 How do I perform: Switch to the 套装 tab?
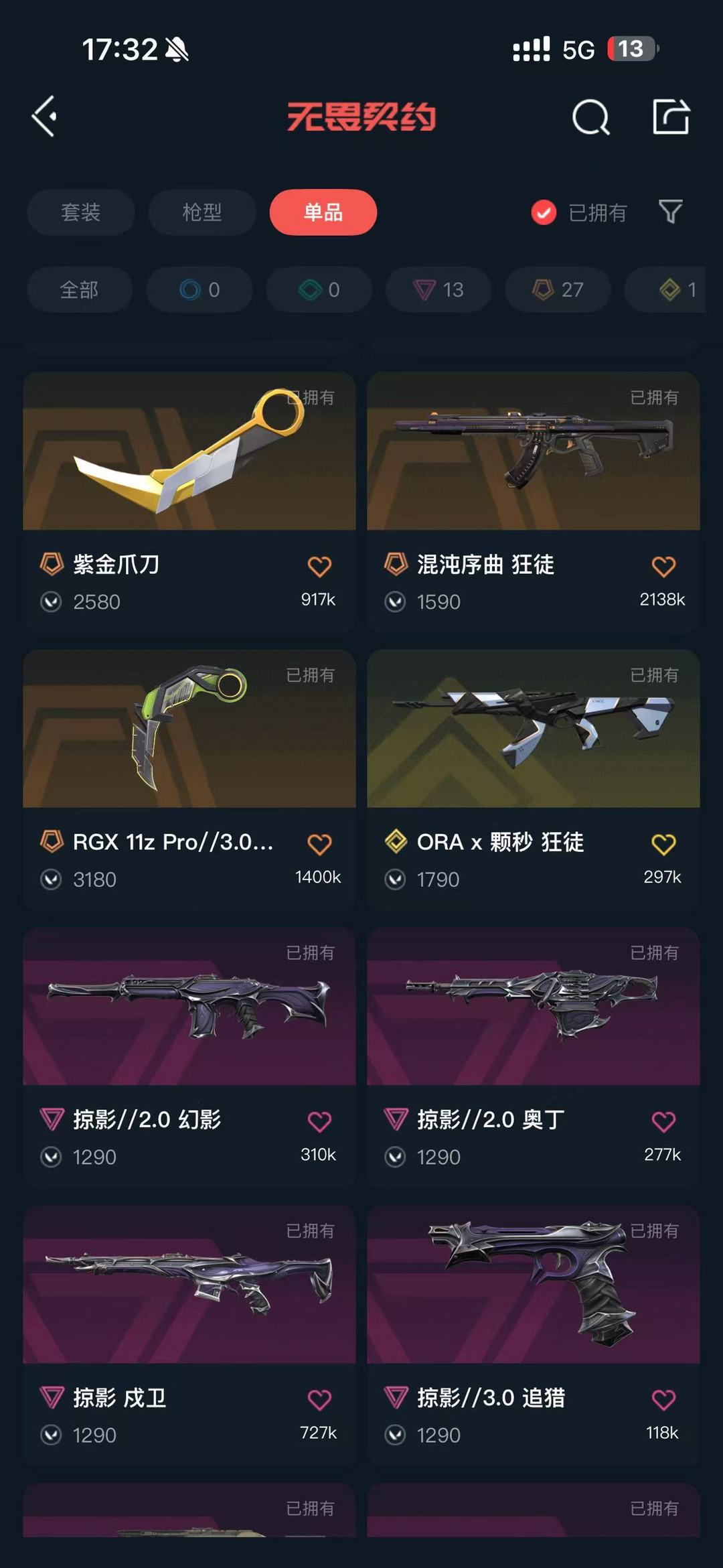[81, 212]
